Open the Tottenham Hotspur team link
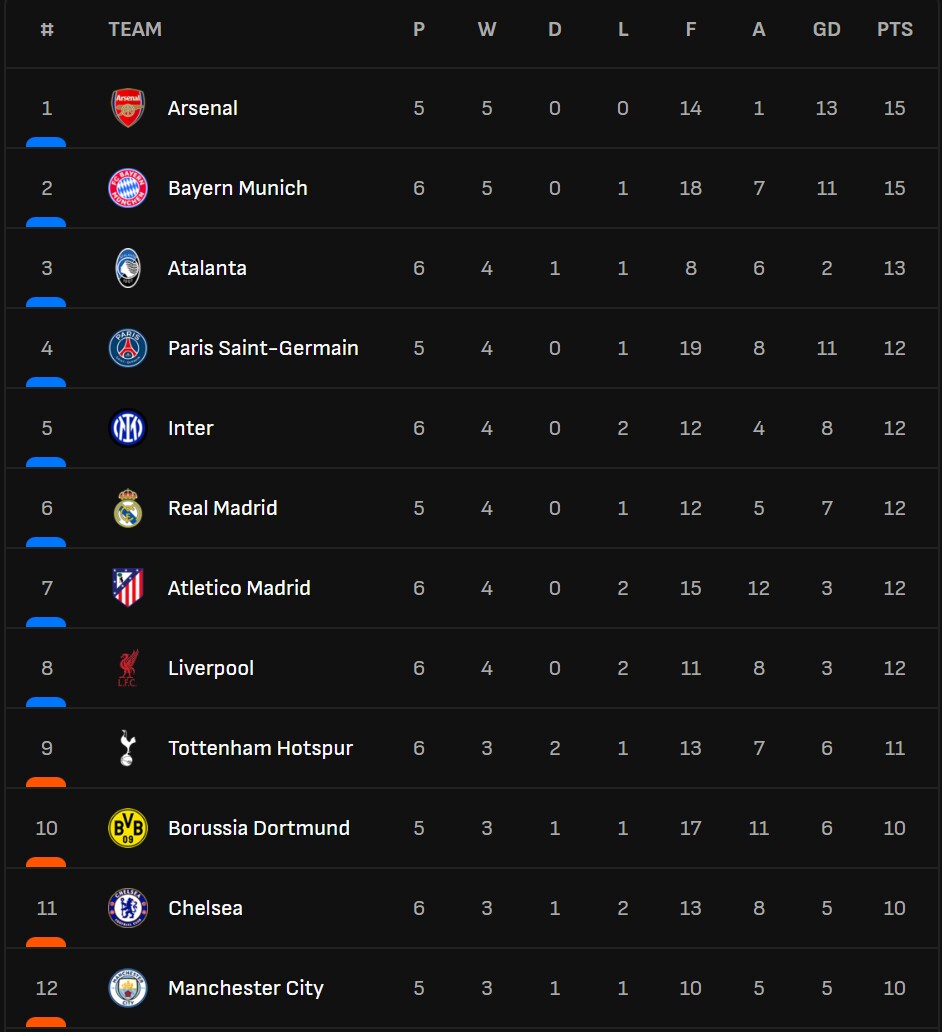942x1032 pixels. click(260, 748)
